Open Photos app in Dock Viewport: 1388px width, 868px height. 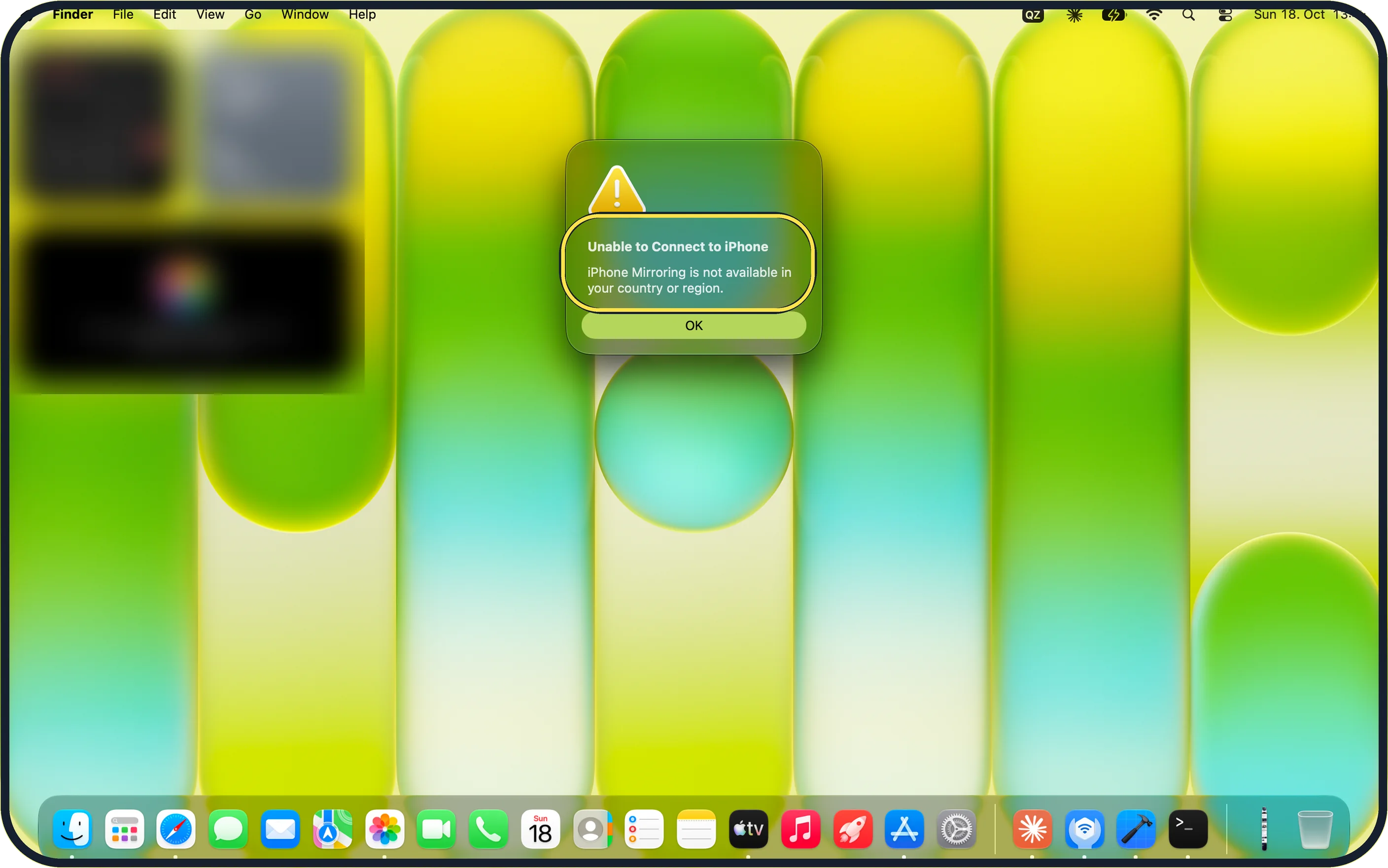384,829
